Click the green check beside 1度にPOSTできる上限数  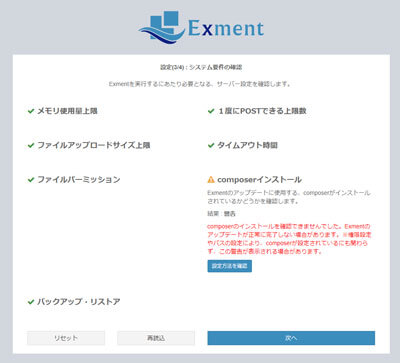(211, 111)
